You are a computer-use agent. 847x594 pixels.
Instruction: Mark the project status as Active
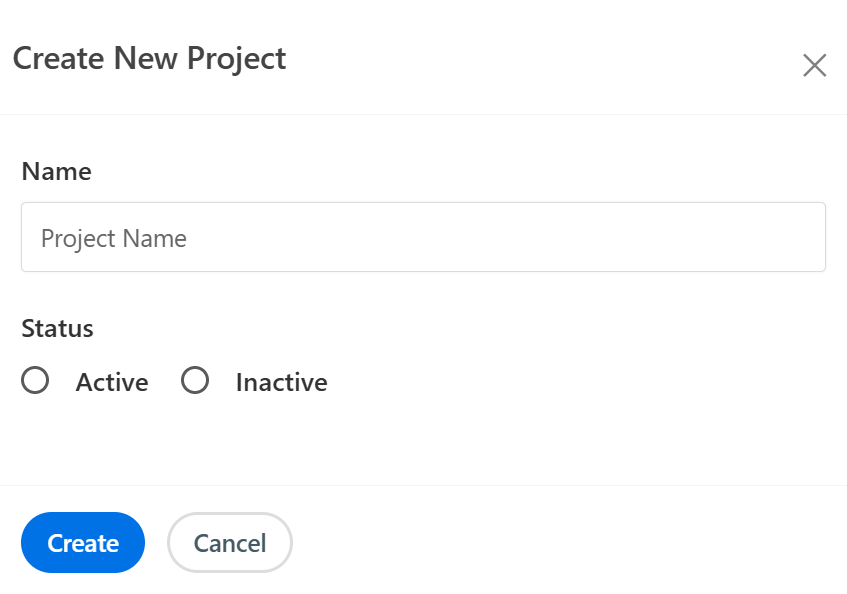point(35,381)
